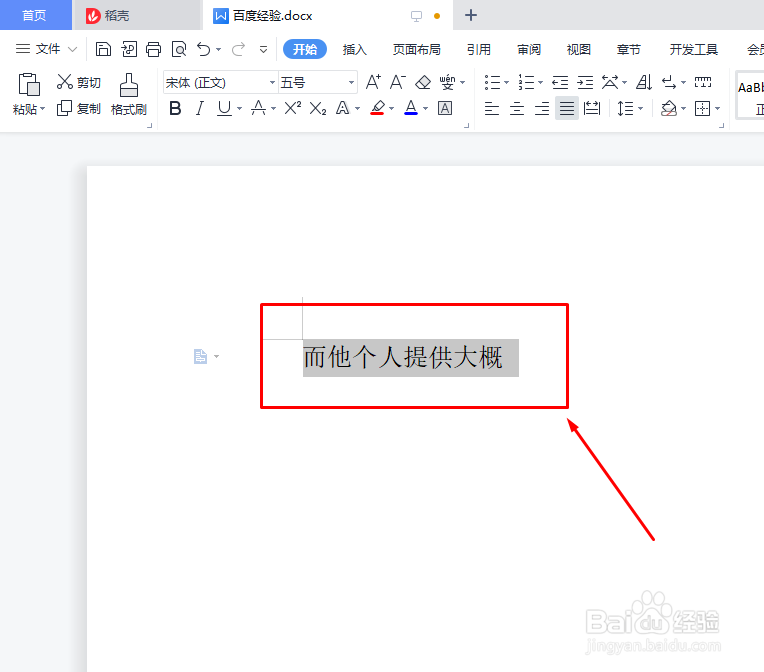Click the text tool phonetic guide icon
The height and width of the screenshot is (672, 764).
pyautogui.click(x=447, y=82)
